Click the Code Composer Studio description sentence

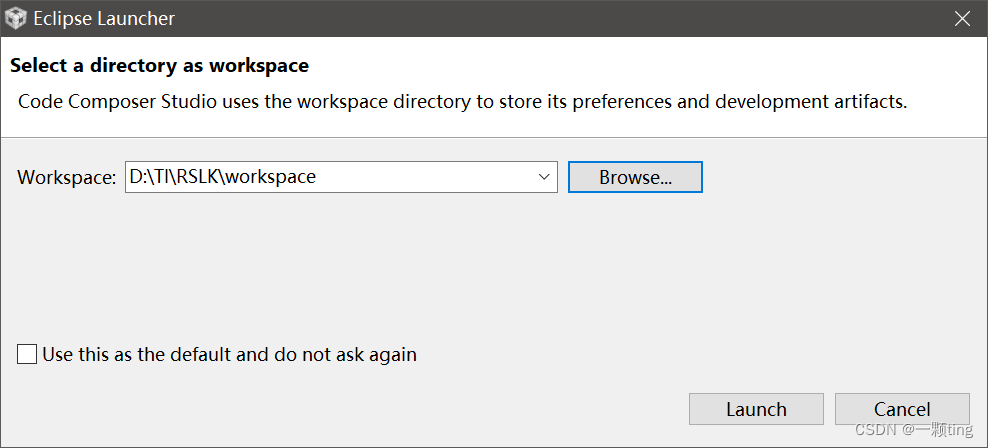462,102
